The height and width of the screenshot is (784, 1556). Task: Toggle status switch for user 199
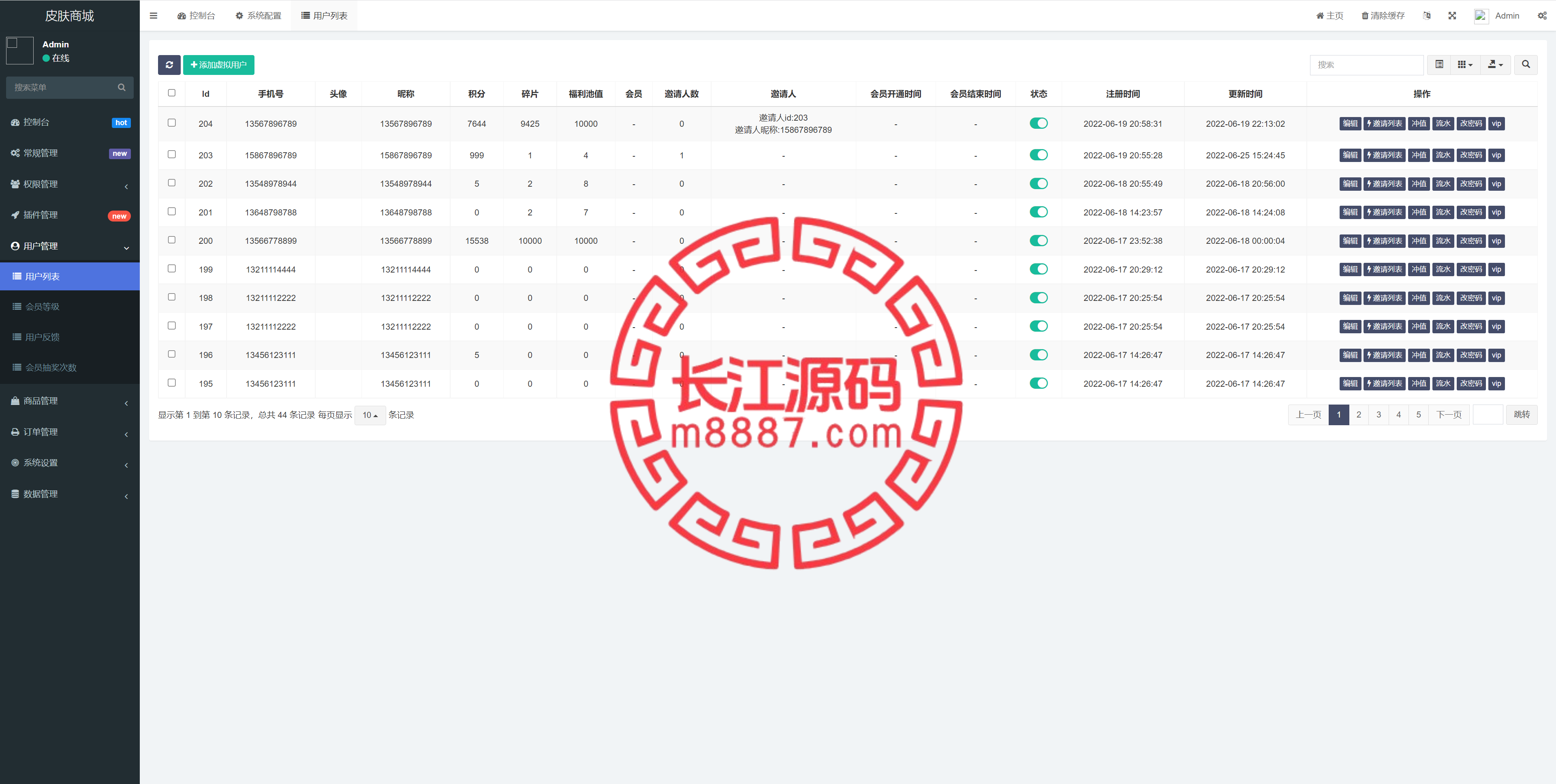click(1038, 269)
